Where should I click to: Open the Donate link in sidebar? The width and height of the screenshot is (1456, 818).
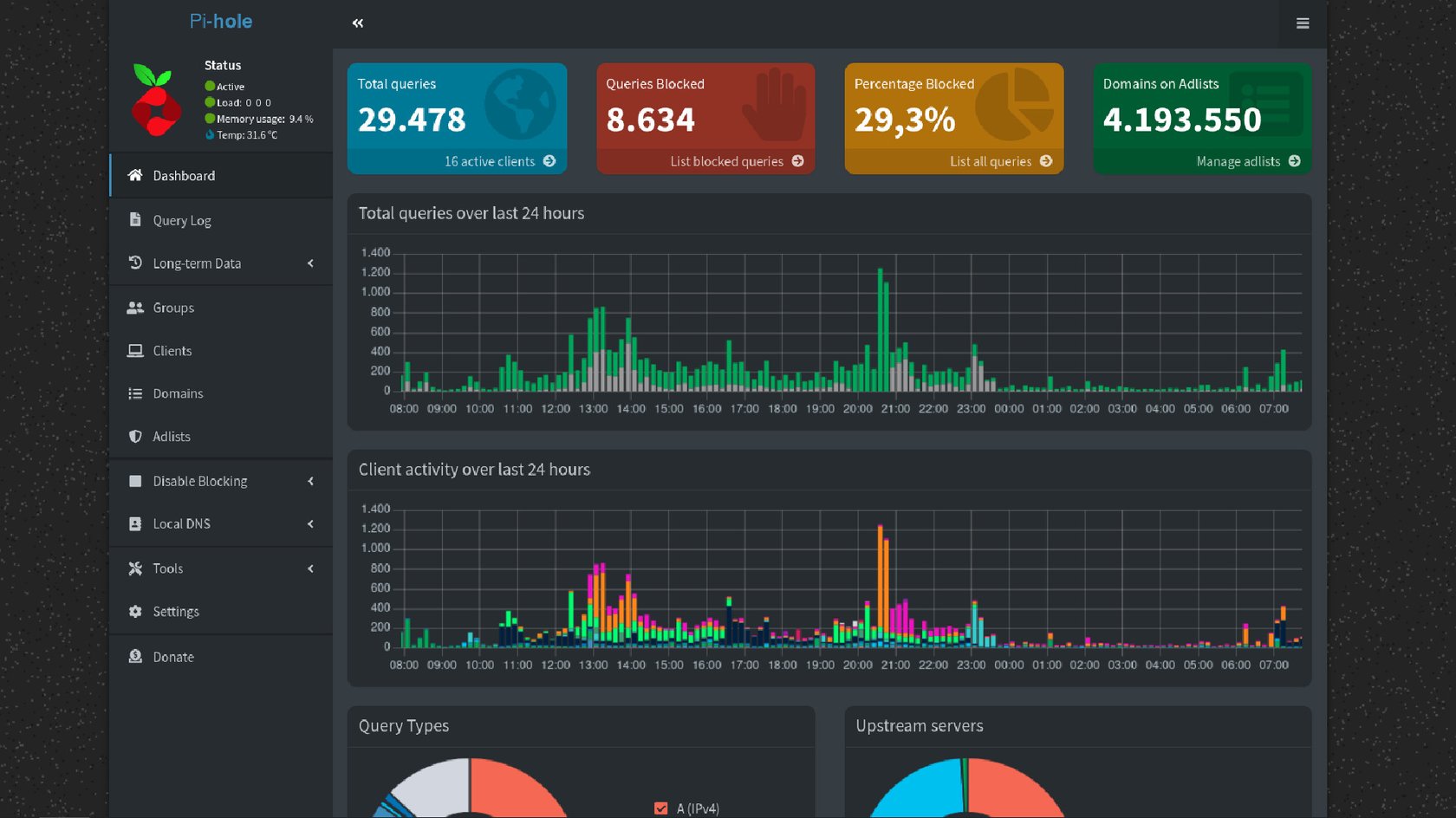click(221, 657)
